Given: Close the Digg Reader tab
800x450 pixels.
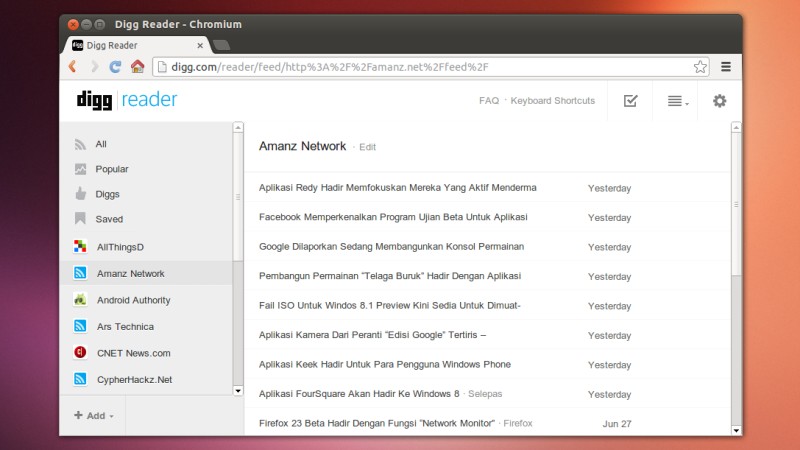Looking at the screenshot, I should [200, 45].
